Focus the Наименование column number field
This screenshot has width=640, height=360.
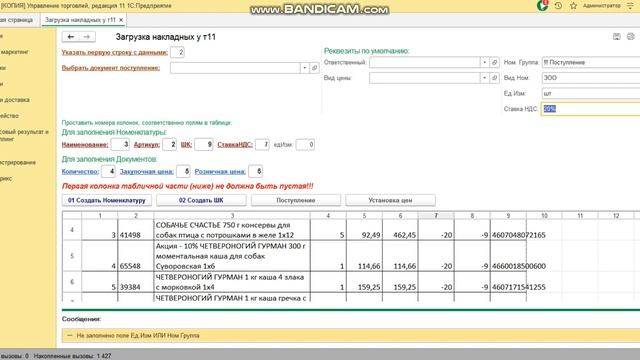coord(120,144)
